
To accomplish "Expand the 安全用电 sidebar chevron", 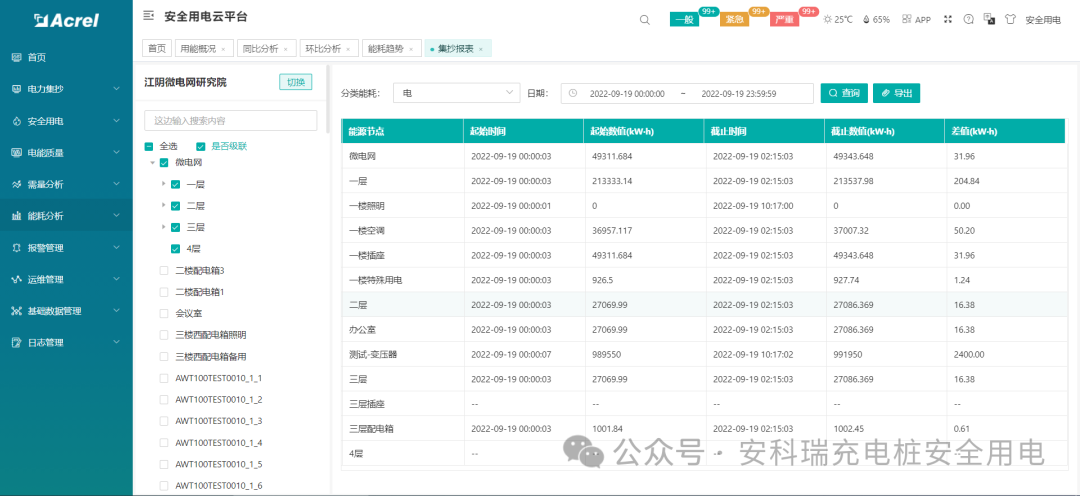I will click(116, 121).
